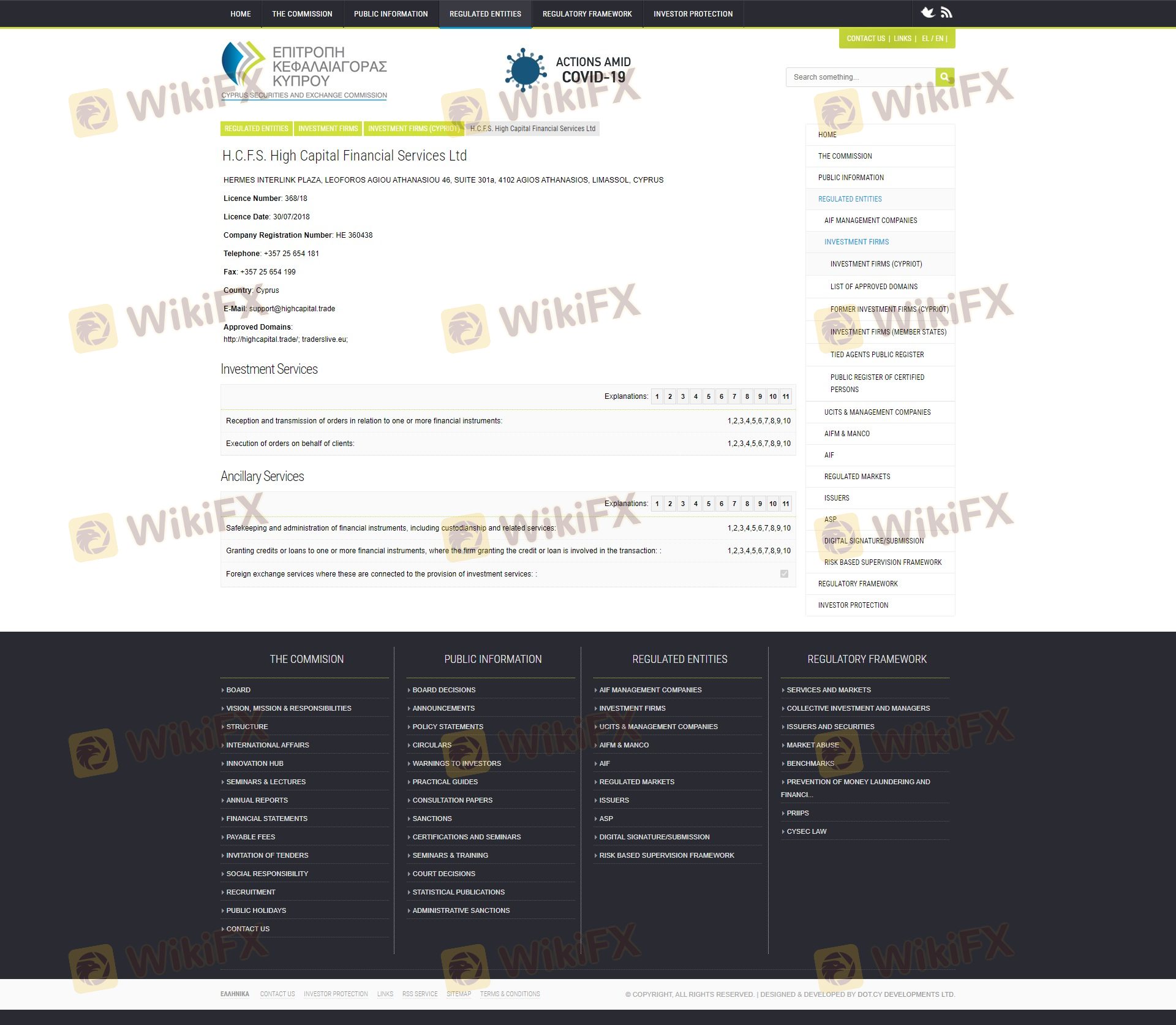Click Investment Firms (Cypriot) breadcrumb
The image size is (1176, 1025).
[x=413, y=129]
